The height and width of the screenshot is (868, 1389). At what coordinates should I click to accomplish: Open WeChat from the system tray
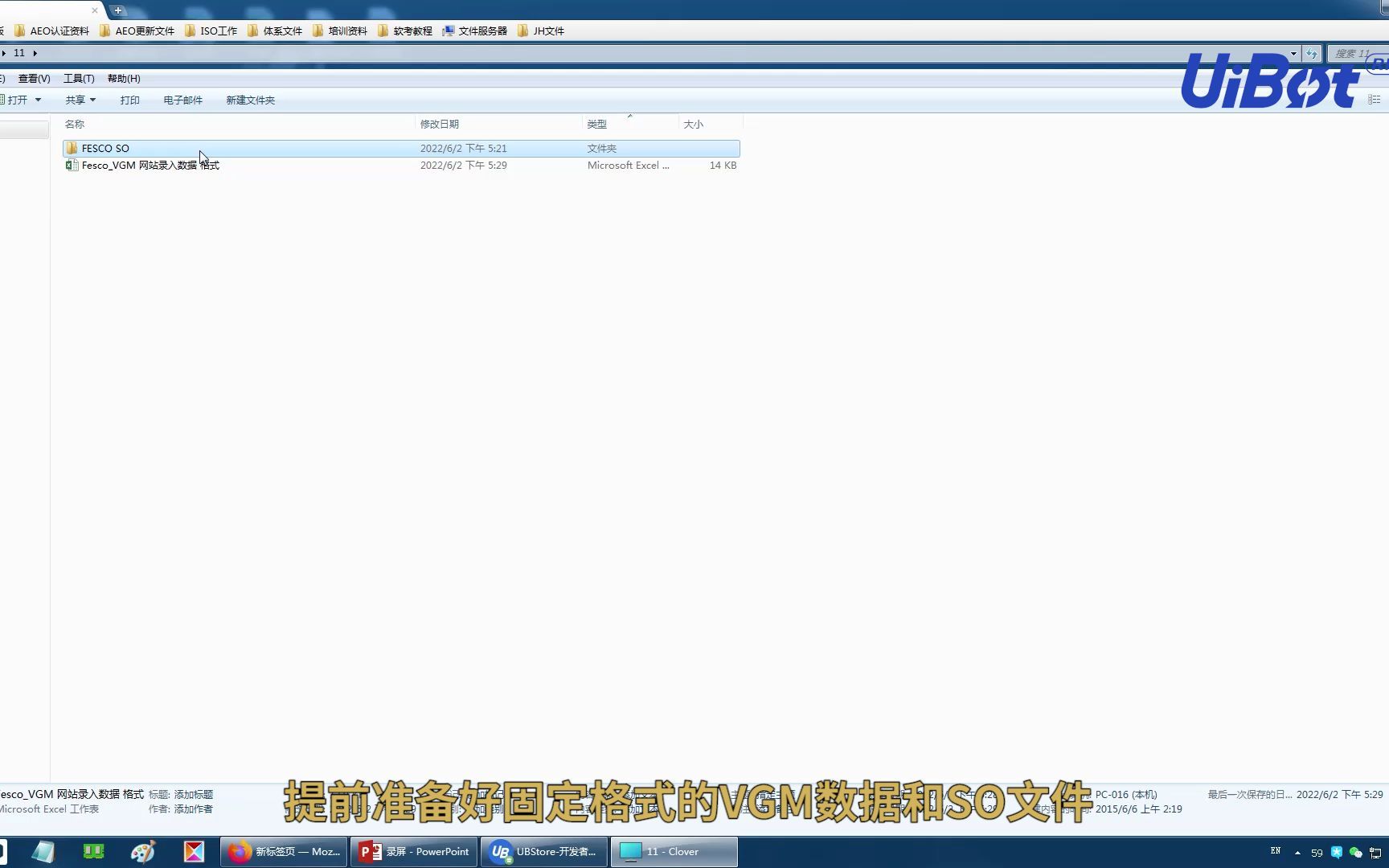point(1356,852)
